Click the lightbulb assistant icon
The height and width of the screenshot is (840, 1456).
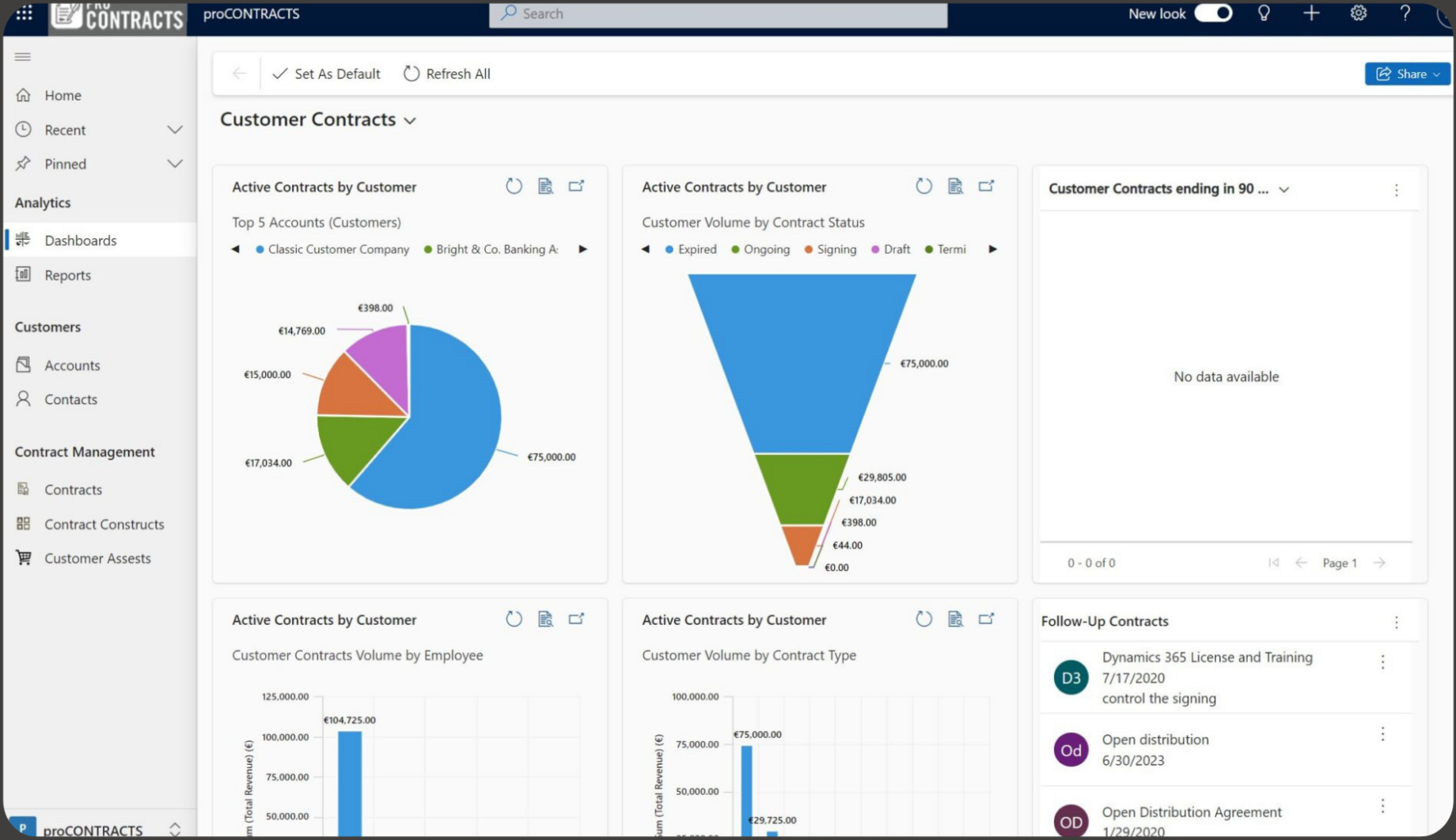[1264, 13]
